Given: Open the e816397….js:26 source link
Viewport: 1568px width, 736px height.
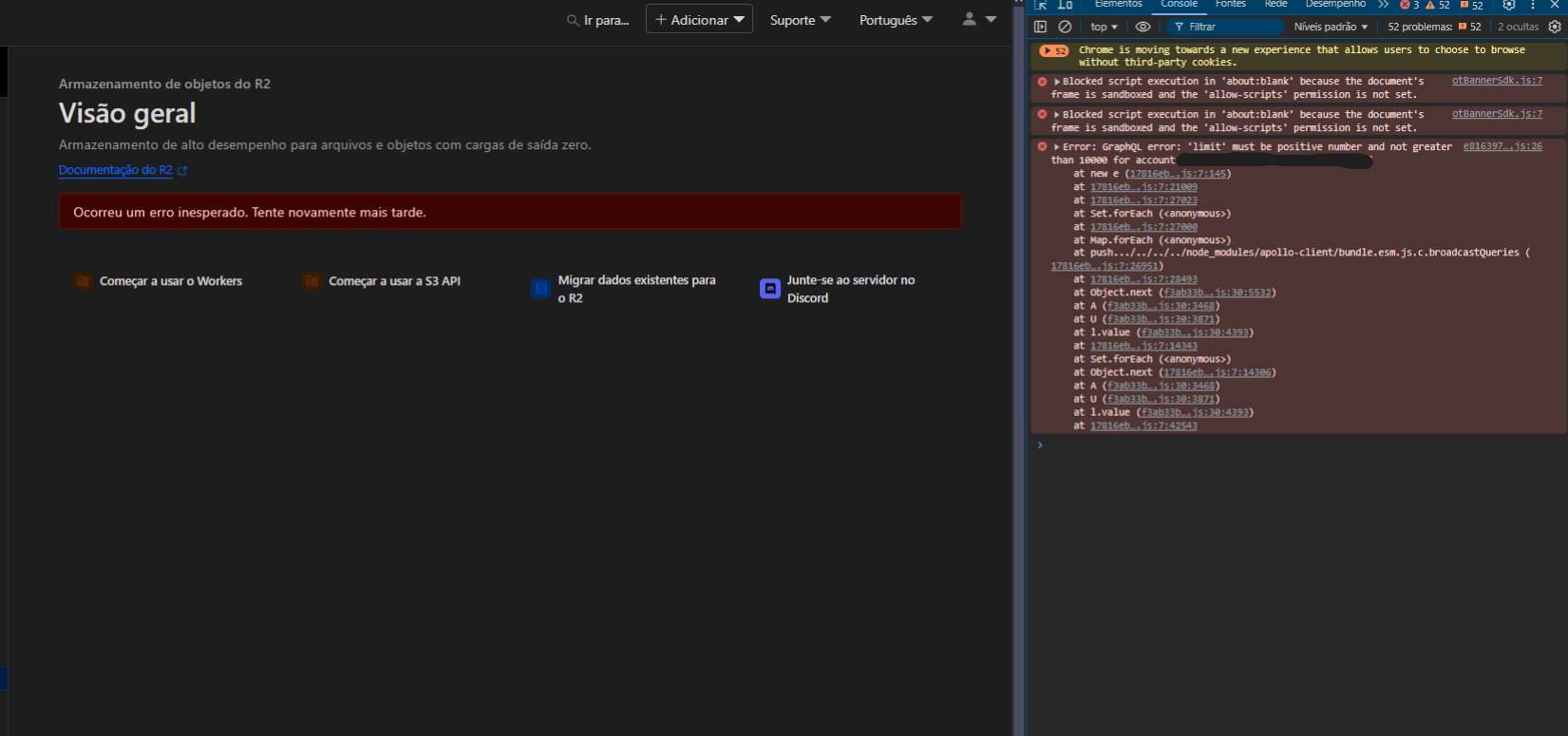Looking at the screenshot, I should [1502, 146].
